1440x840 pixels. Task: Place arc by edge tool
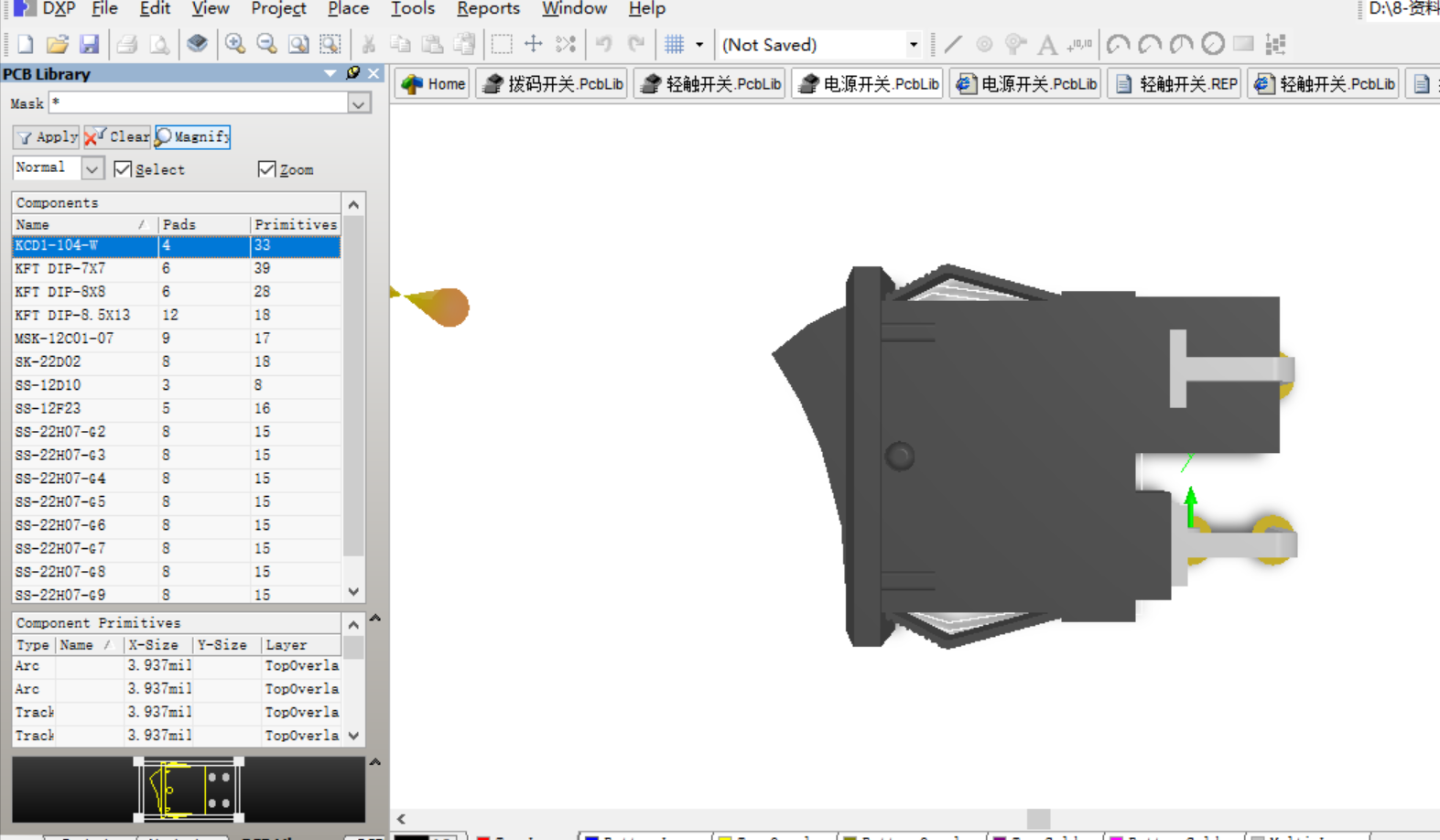tap(1150, 44)
